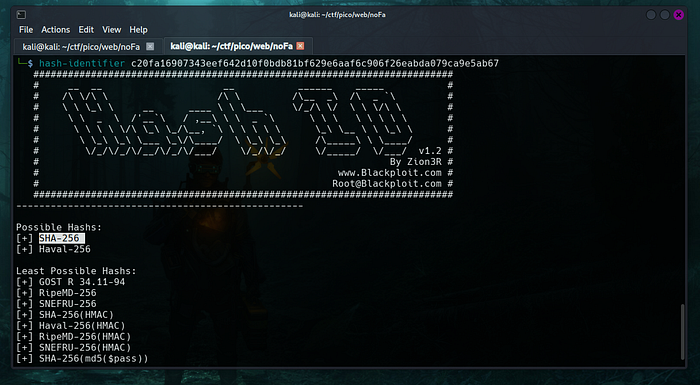Click the SHA-256(HMAC) entry

click(x=76, y=315)
